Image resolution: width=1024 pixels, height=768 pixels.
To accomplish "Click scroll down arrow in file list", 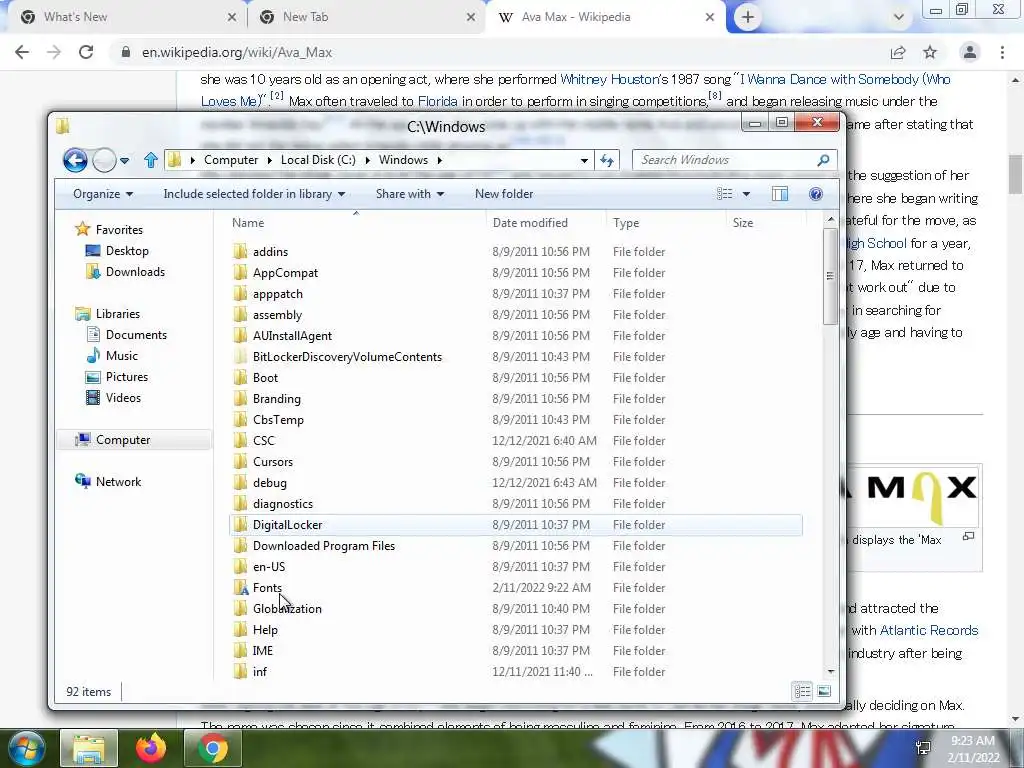I will pos(831,672).
